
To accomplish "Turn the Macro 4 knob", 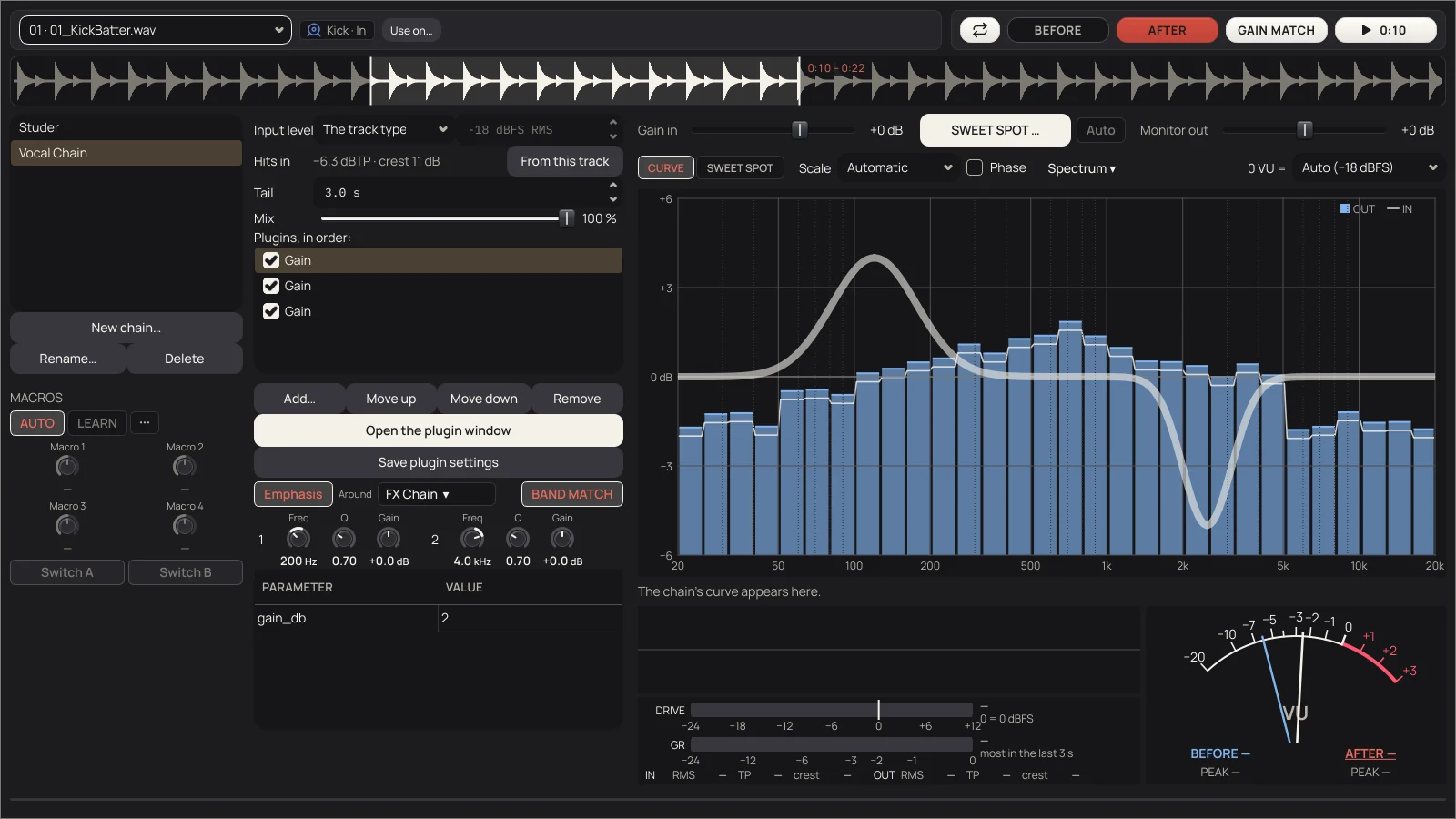I will 185,526.
